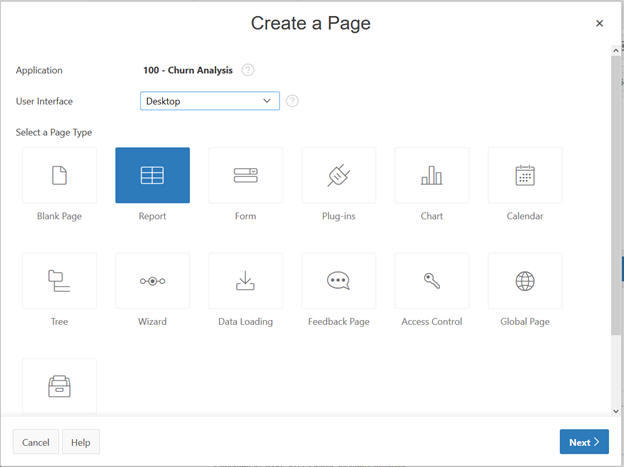624x467 pixels.
Task: Pick the Global Page globe icon
Action: (525, 281)
